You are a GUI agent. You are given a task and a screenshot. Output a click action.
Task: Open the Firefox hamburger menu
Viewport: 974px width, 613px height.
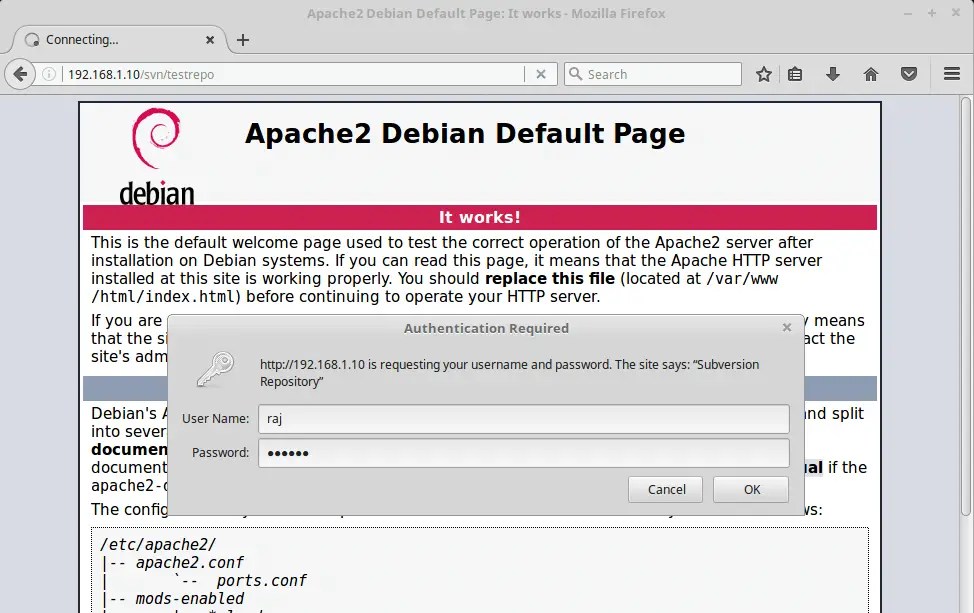pyautogui.click(x=952, y=74)
